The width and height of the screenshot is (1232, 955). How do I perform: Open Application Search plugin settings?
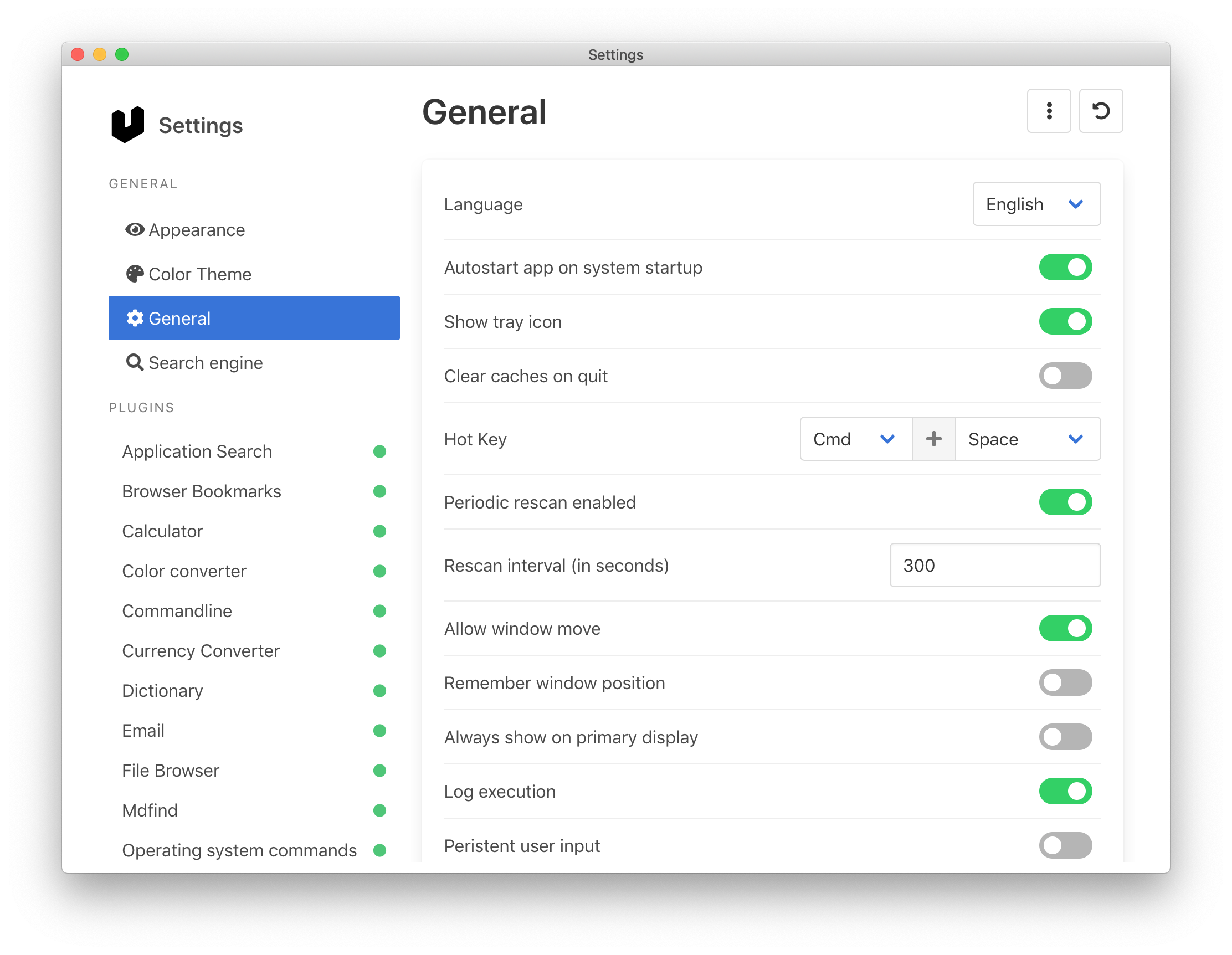[x=197, y=451]
